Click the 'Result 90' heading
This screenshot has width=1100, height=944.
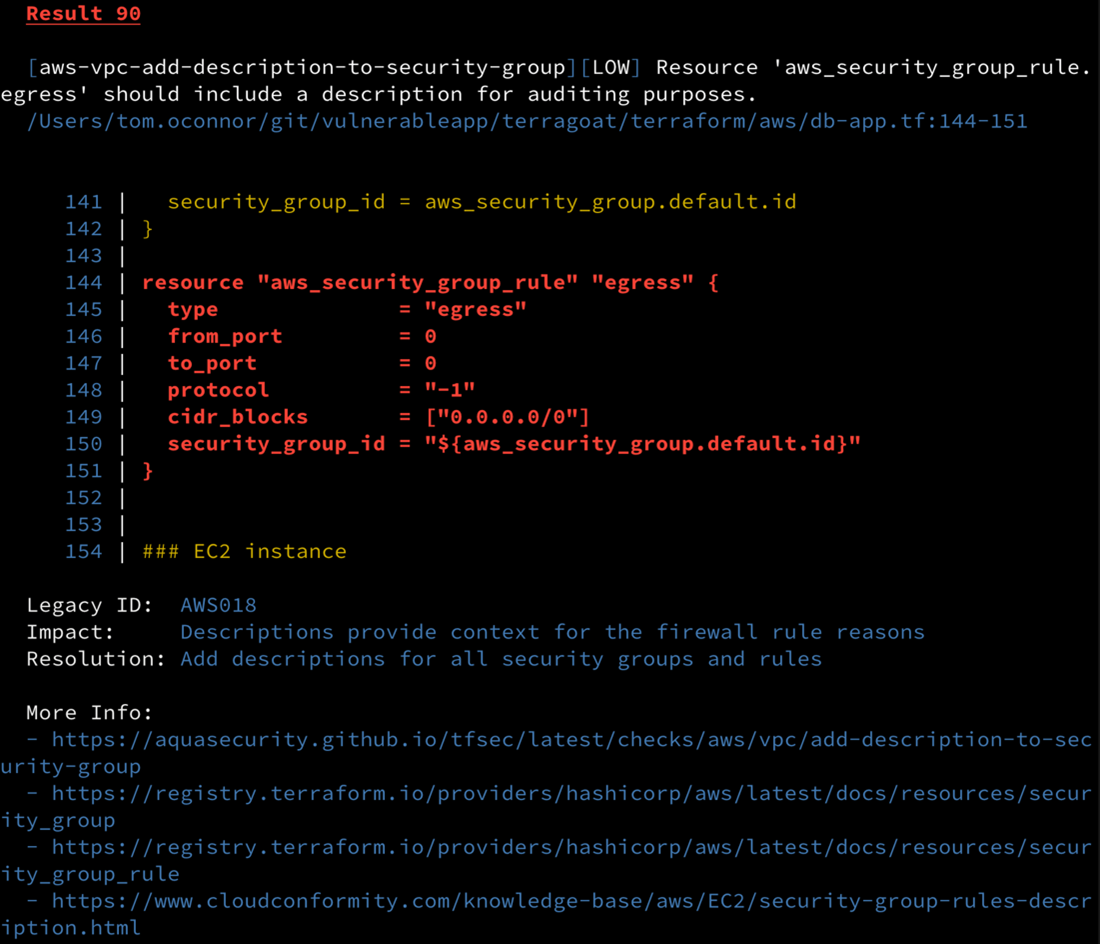point(83,14)
